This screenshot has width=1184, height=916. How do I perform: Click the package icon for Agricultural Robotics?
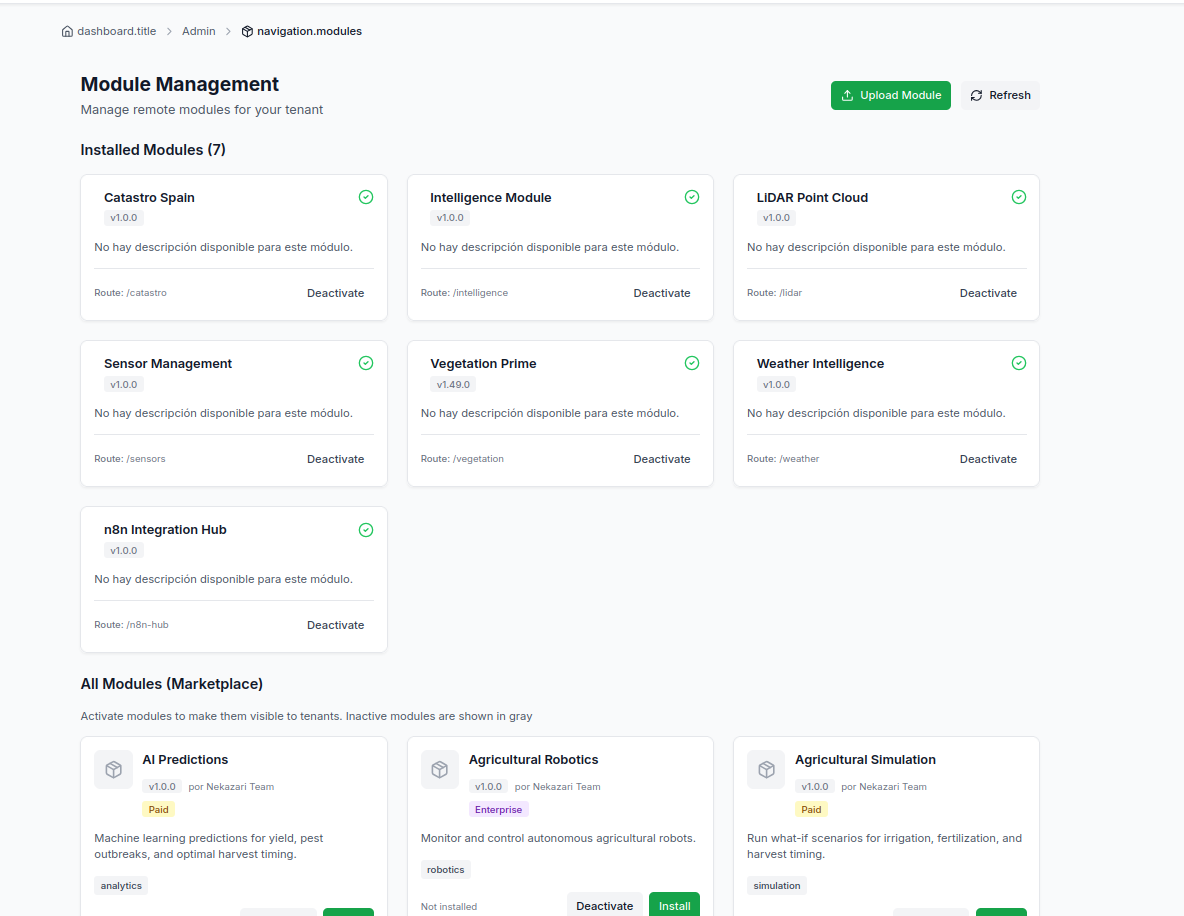[440, 769]
